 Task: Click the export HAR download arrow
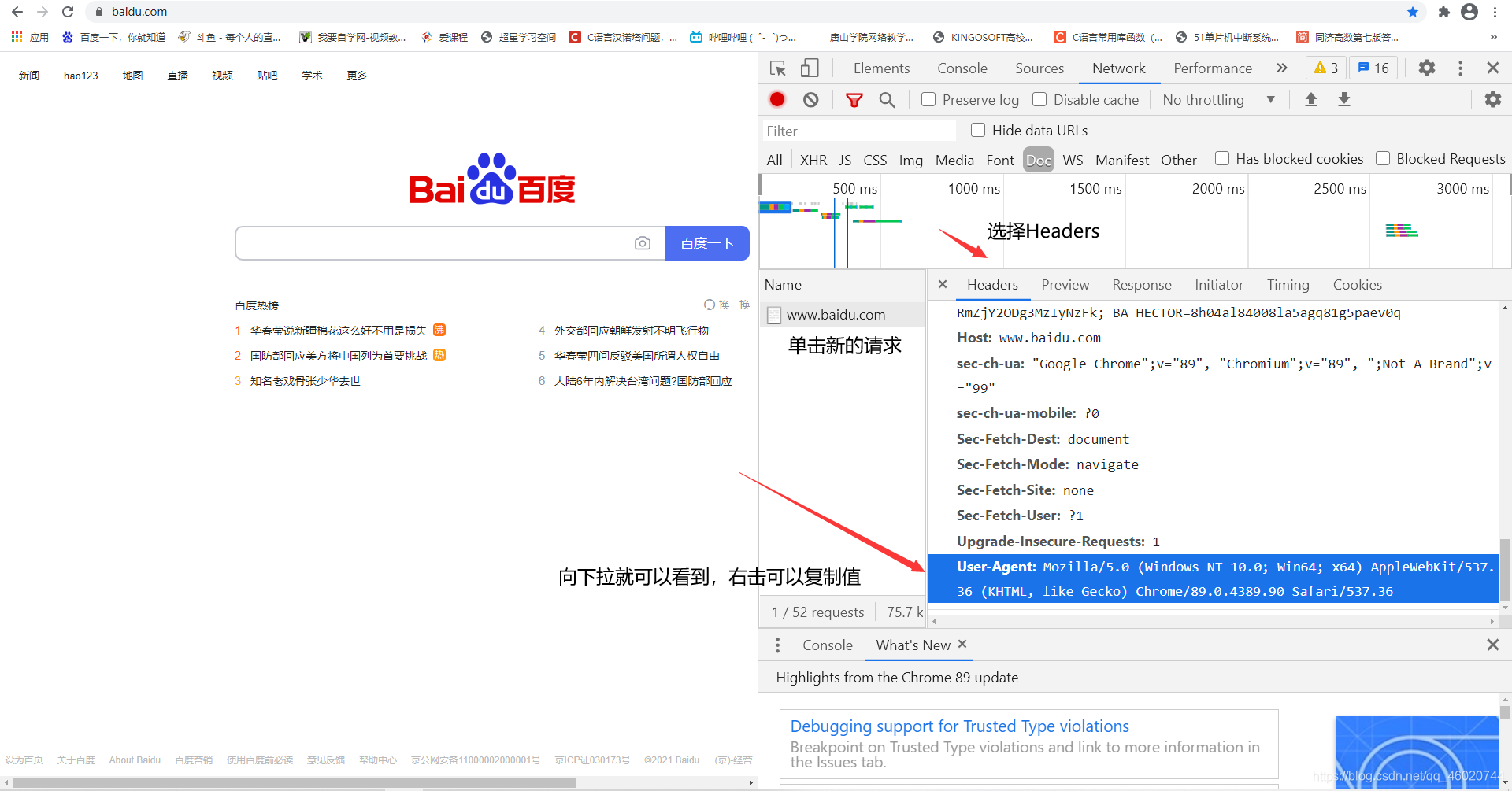[1344, 99]
